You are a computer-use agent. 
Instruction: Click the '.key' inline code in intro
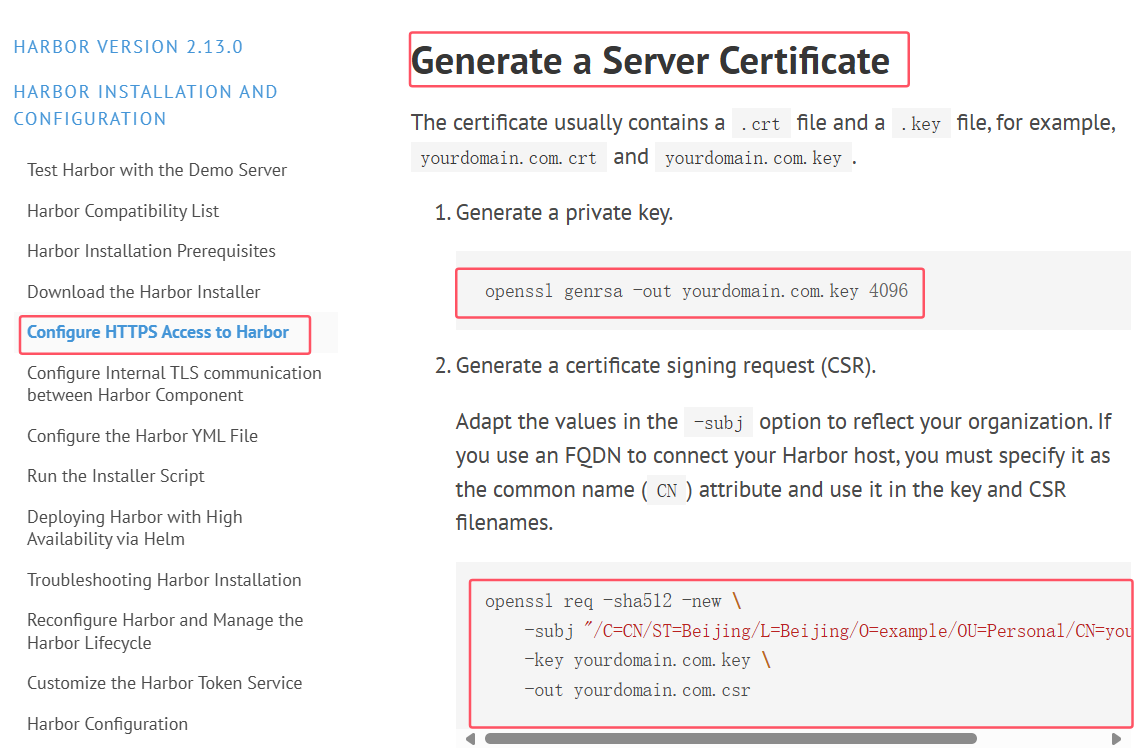click(921, 124)
